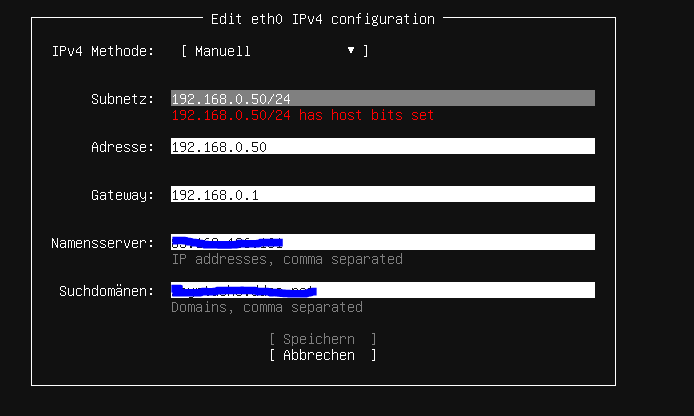Click the 'IPv4 Methode:' label
This screenshot has width=694, height=416.
(x=103, y=51)
